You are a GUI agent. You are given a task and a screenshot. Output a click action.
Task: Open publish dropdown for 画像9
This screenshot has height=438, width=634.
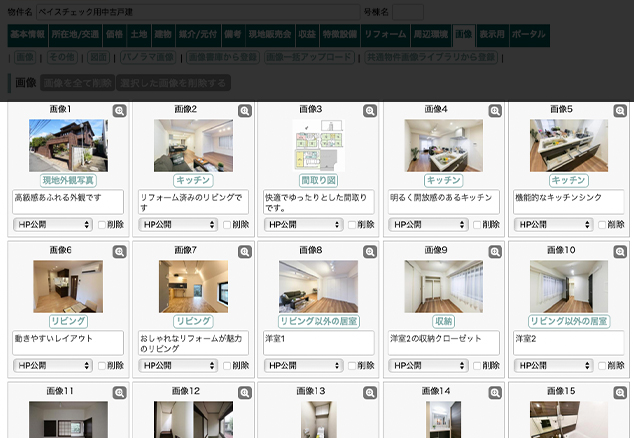428,366
